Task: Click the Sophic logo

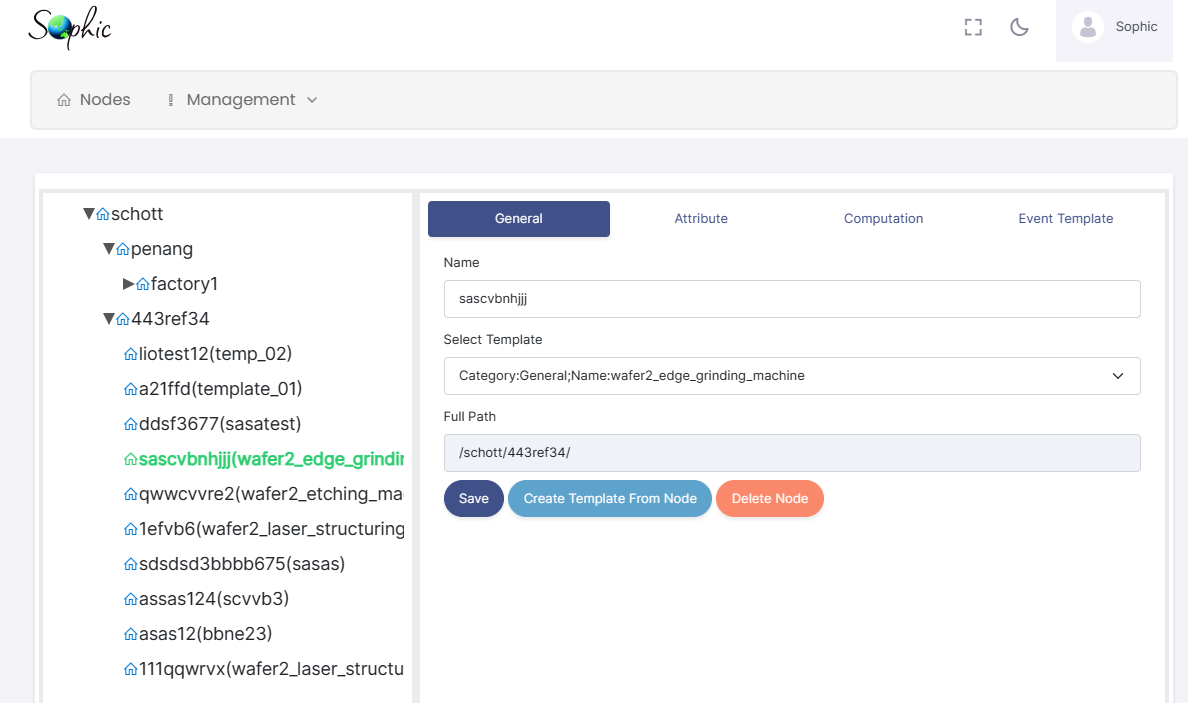Action: point(69,28)
